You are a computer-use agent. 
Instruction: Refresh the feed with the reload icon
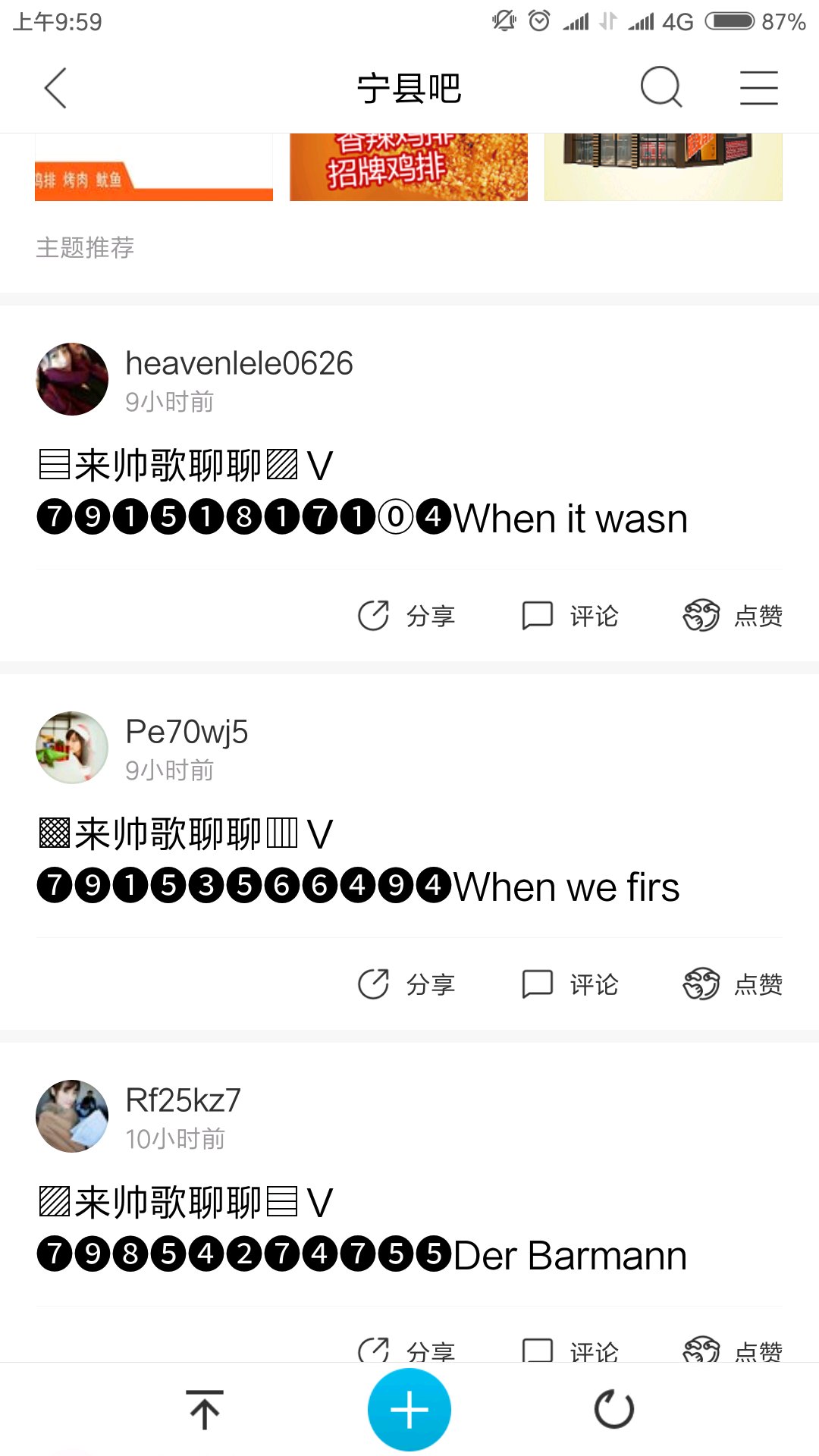[x=614, y=1410]
